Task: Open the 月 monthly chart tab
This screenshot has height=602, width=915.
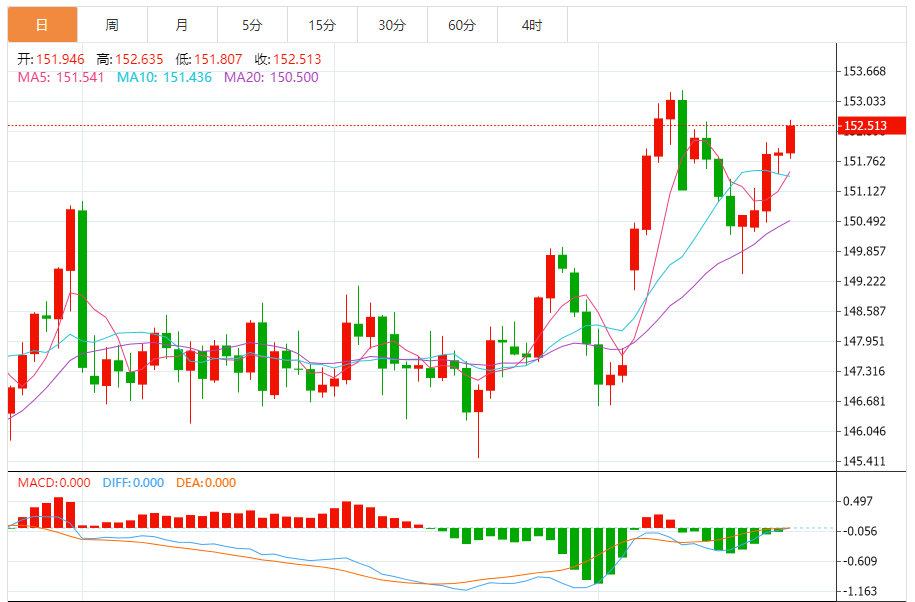Action: tap(181, 25)
